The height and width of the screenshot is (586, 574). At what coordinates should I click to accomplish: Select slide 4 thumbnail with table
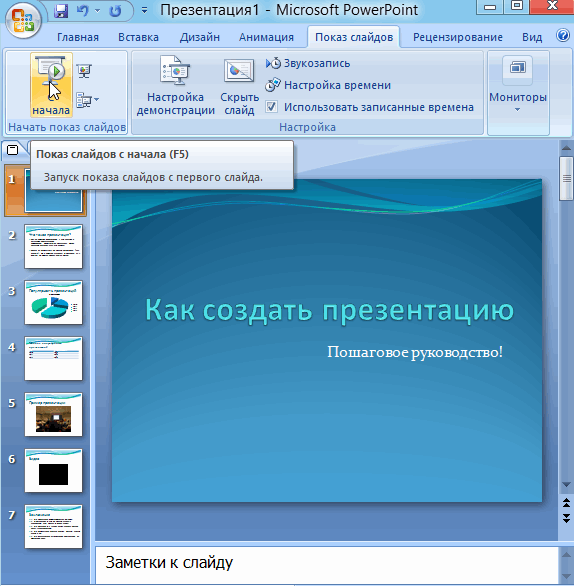[x=53, y=358]
